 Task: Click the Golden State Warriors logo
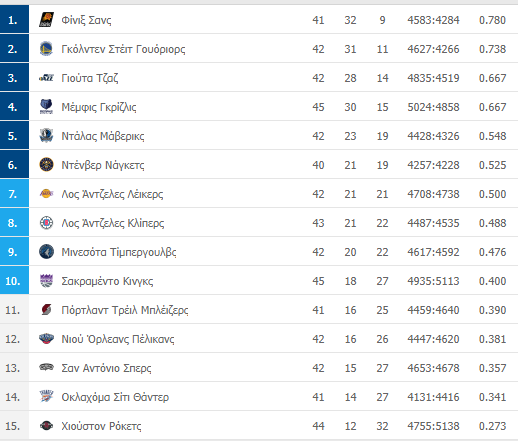click(46, 49)
